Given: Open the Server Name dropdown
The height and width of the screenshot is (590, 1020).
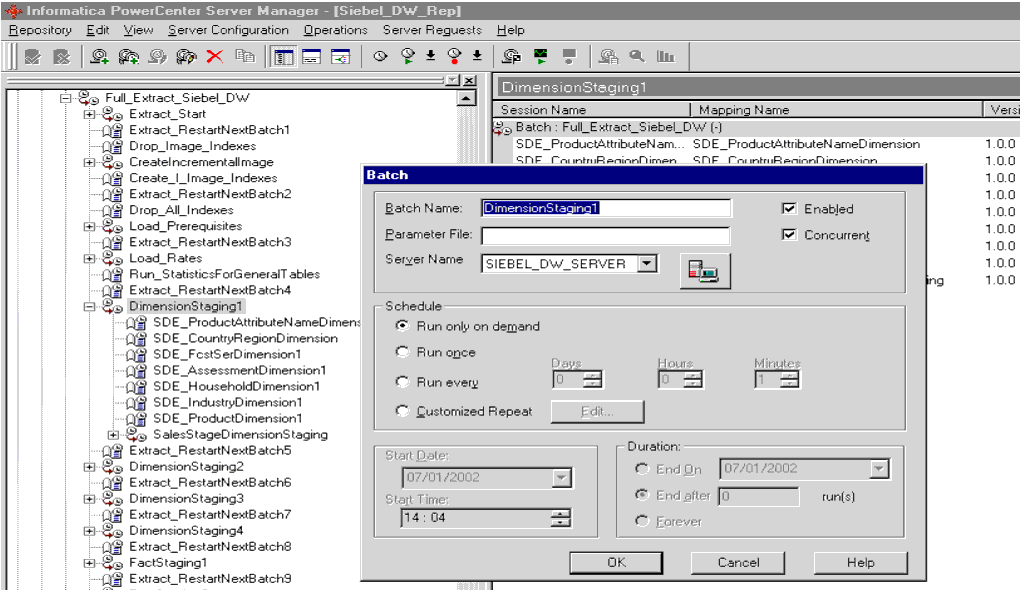Looking at the screenshot, I should click(x=647, y=263).
